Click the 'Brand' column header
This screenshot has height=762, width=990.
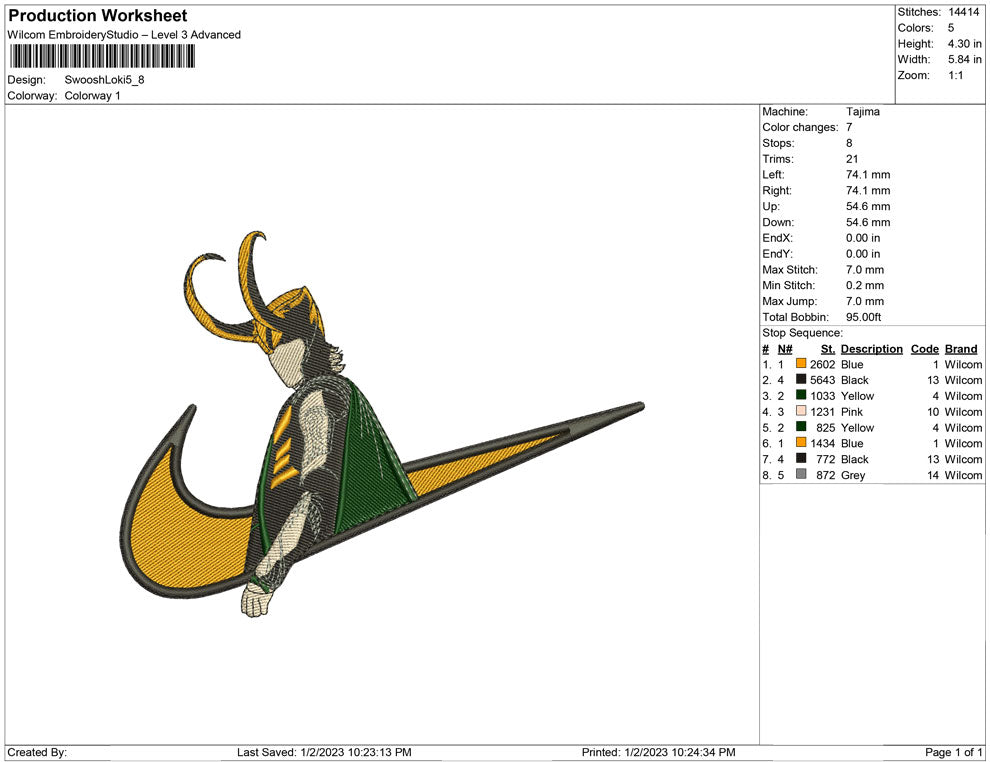(x=961, y=348)
